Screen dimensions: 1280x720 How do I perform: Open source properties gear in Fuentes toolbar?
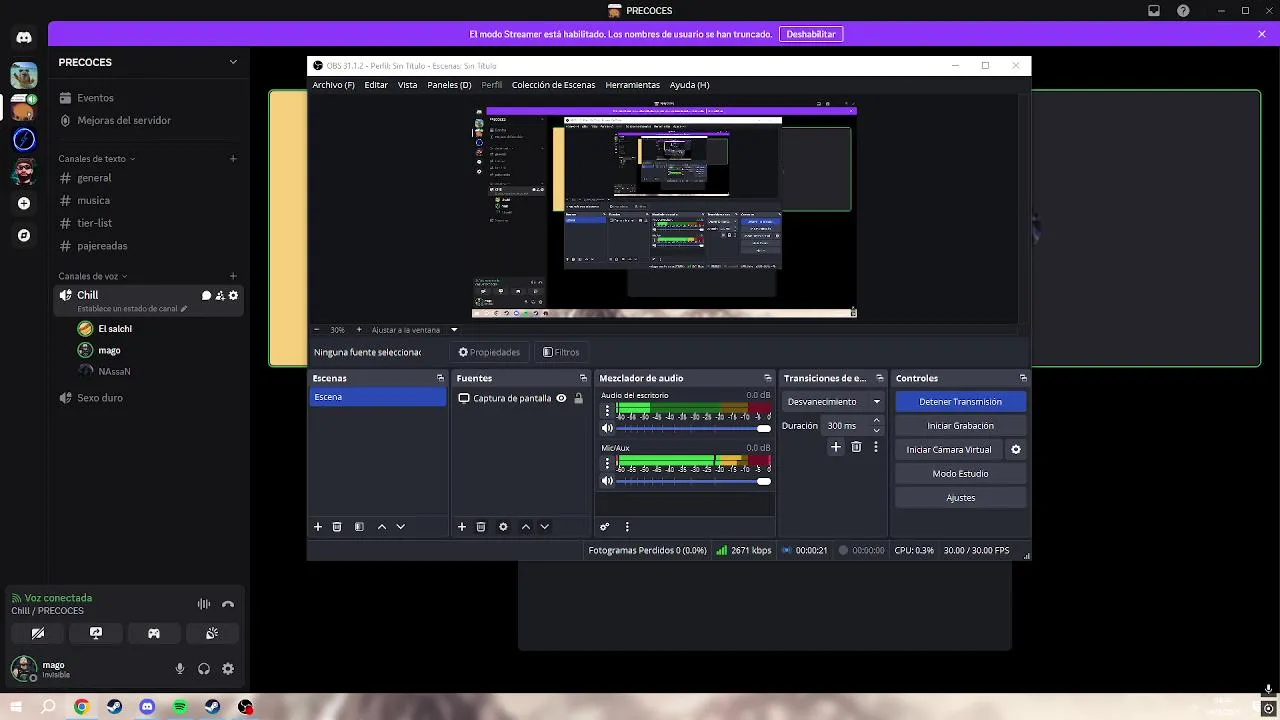point(503,527)
